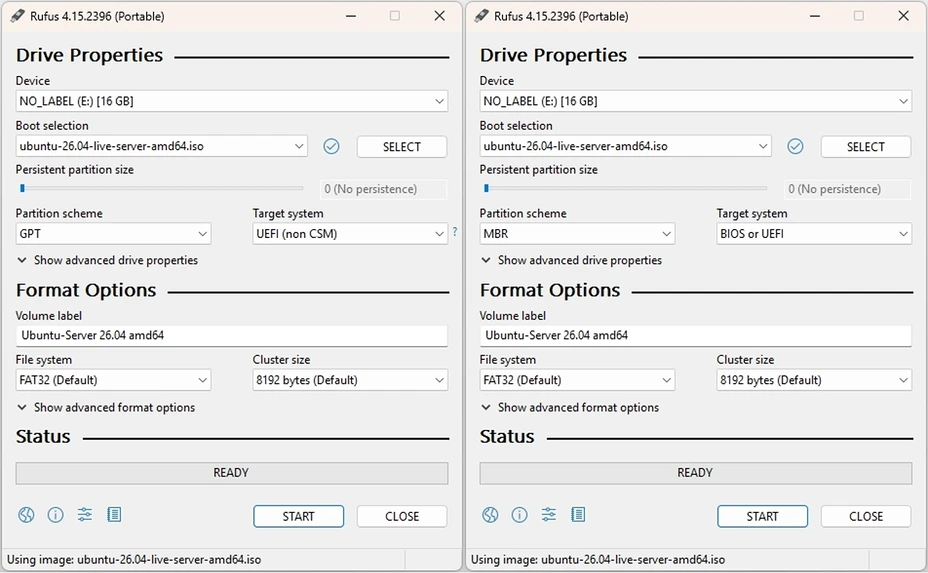Click Volume label field in left window

[x=231, y=336]
